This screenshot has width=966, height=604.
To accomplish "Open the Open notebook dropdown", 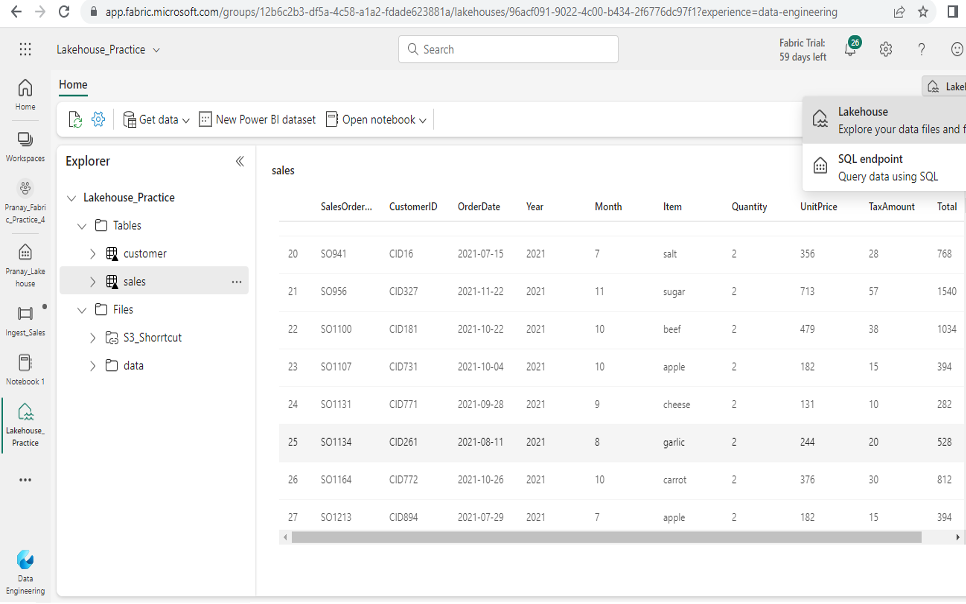I will coord(376,120).
